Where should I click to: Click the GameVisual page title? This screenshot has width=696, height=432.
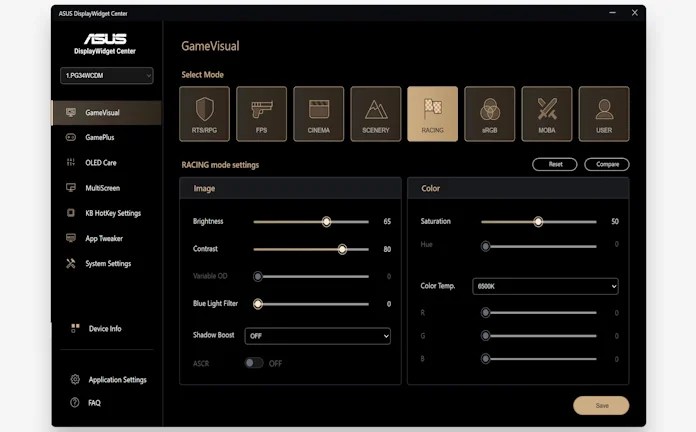[x=210, y=46]
